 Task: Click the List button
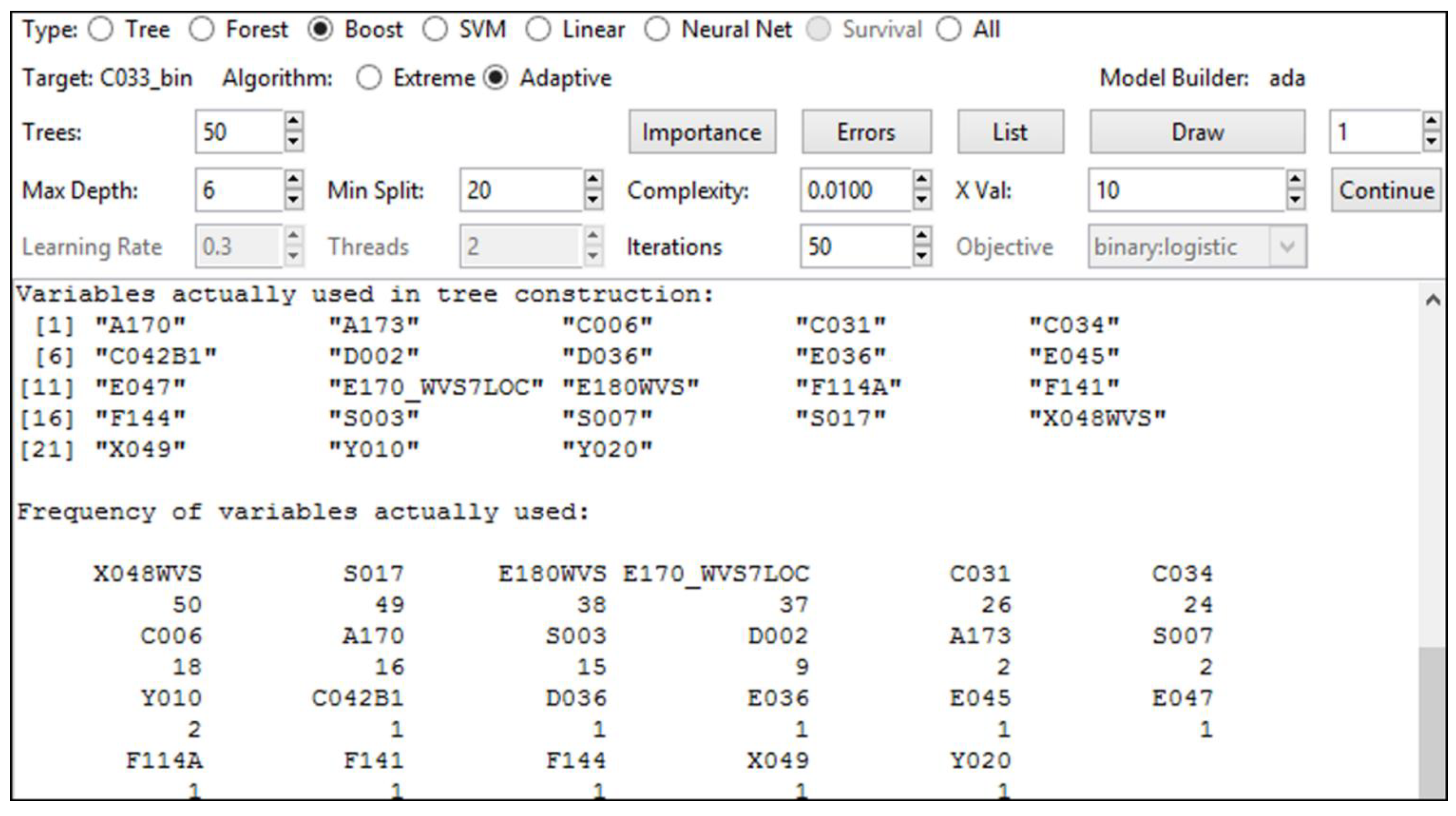coord(1010,132)
